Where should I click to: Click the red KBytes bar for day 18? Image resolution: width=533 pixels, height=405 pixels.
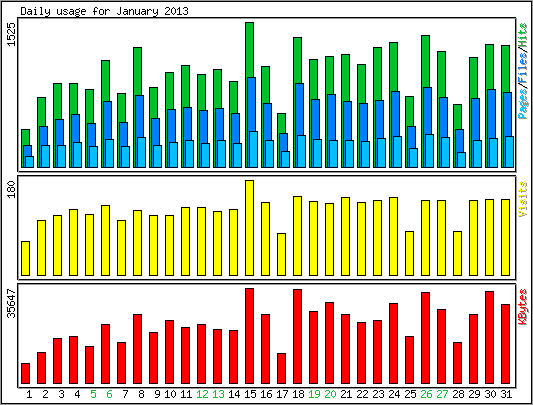click(x=297, y=337)
